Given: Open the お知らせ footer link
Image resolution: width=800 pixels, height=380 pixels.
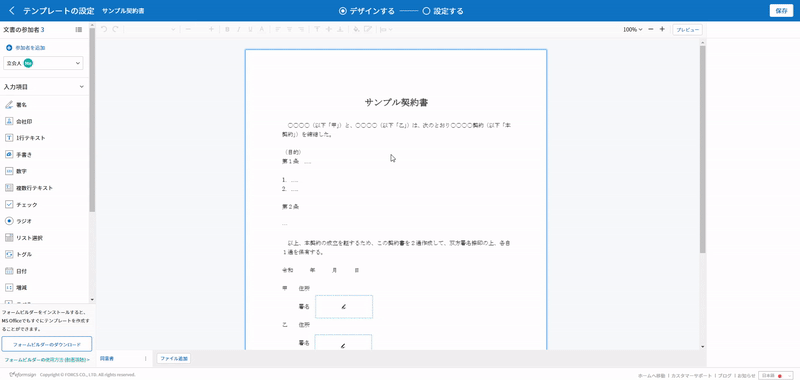Looking at the screenshot, I should coord(745,375).
